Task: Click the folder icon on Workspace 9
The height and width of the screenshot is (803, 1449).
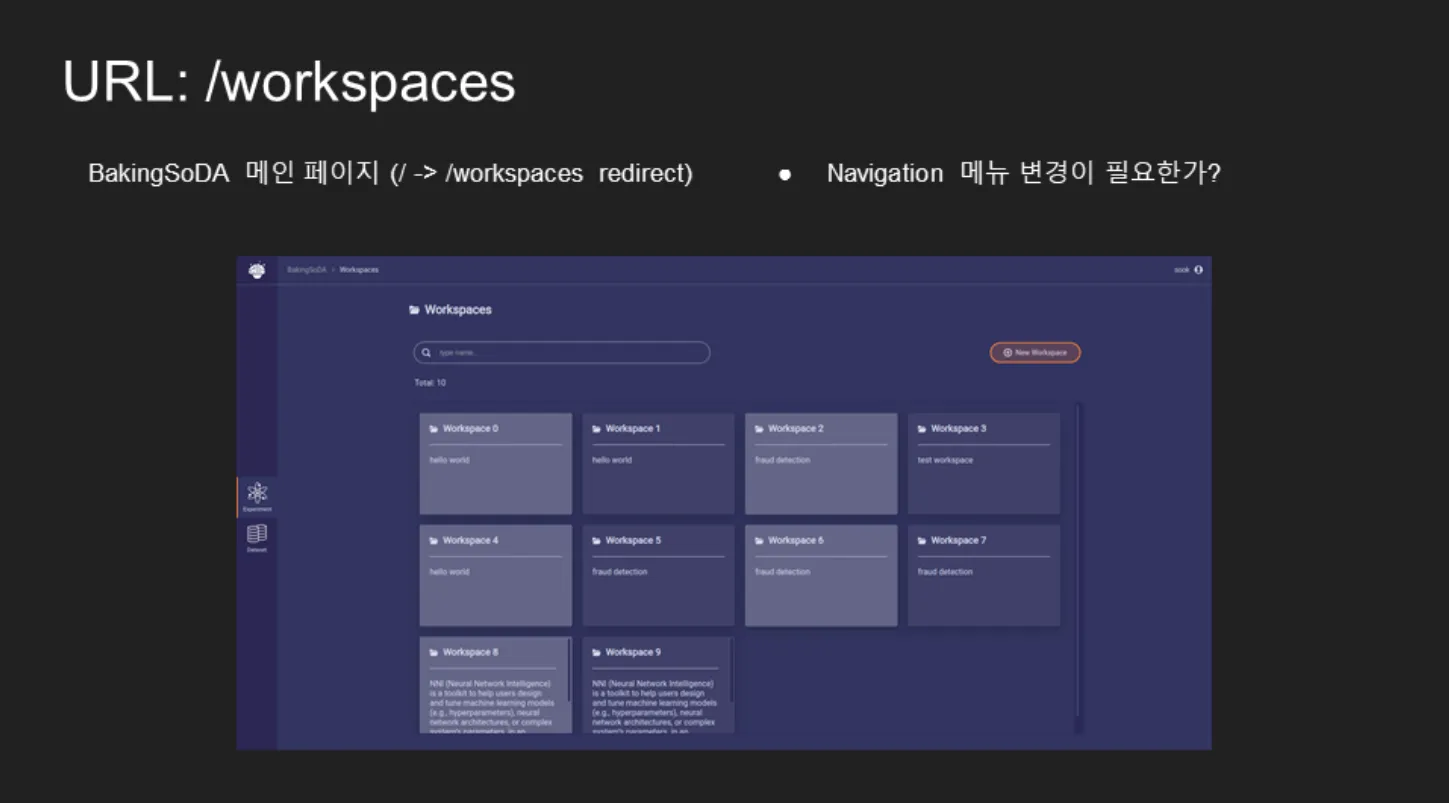Action: (x=597, y=653)
